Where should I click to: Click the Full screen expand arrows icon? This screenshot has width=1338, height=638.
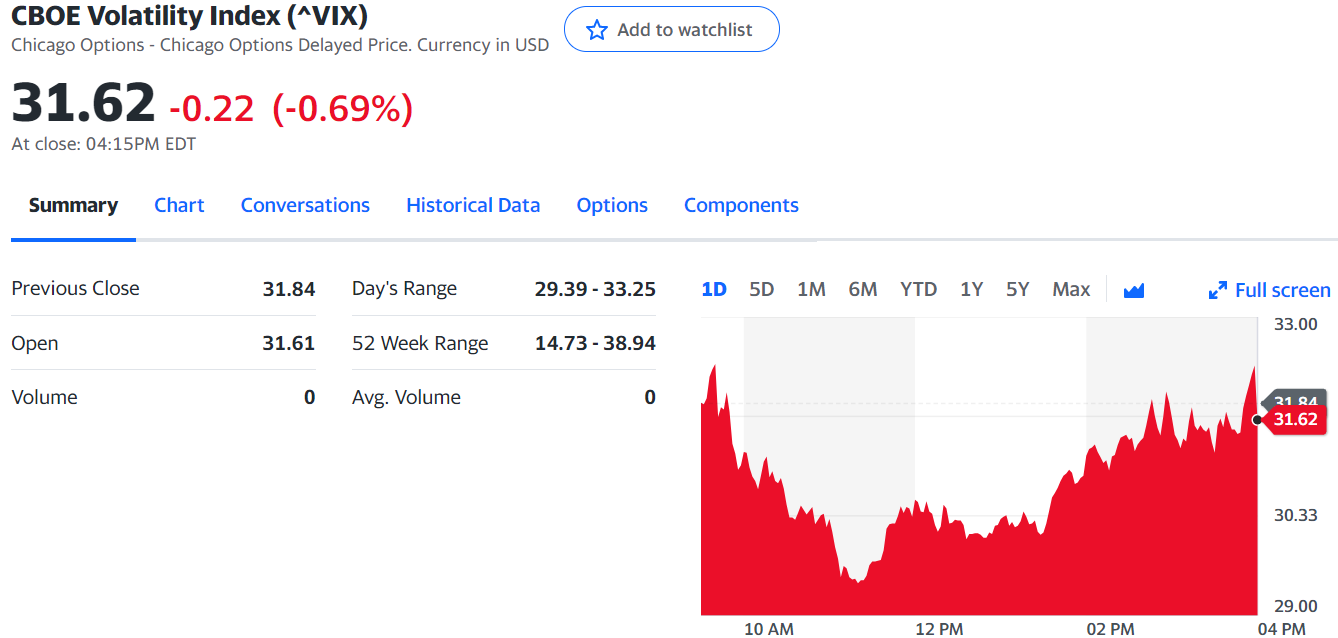click(x=1217, y=290)
